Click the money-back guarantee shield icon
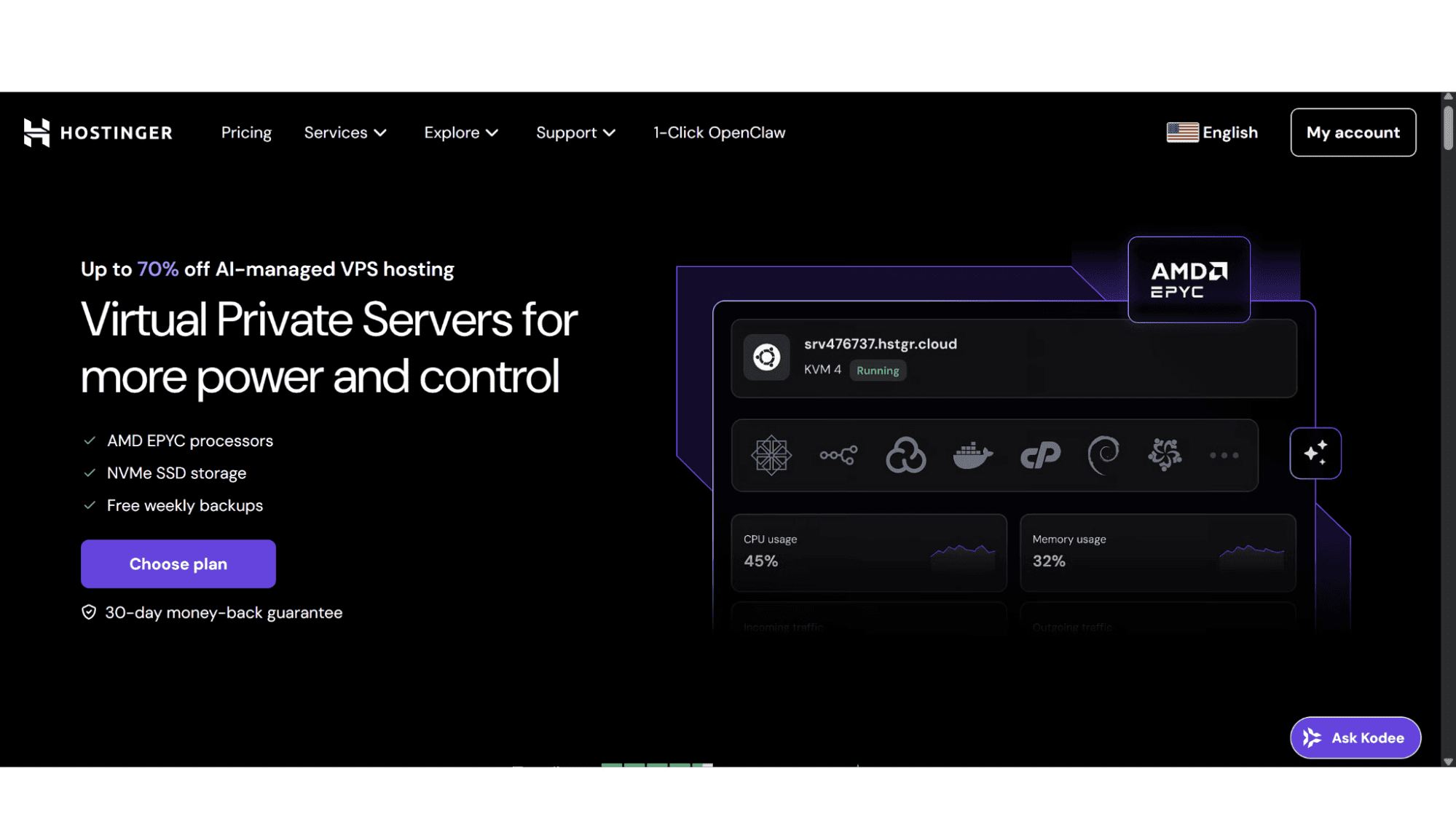 [x=89, y=612]
